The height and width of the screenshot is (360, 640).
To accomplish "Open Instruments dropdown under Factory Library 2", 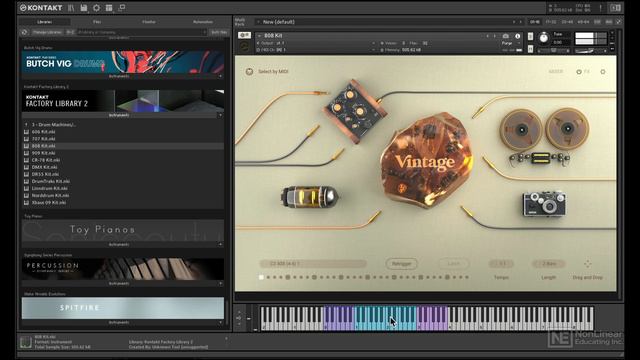I will coord(122,116).
